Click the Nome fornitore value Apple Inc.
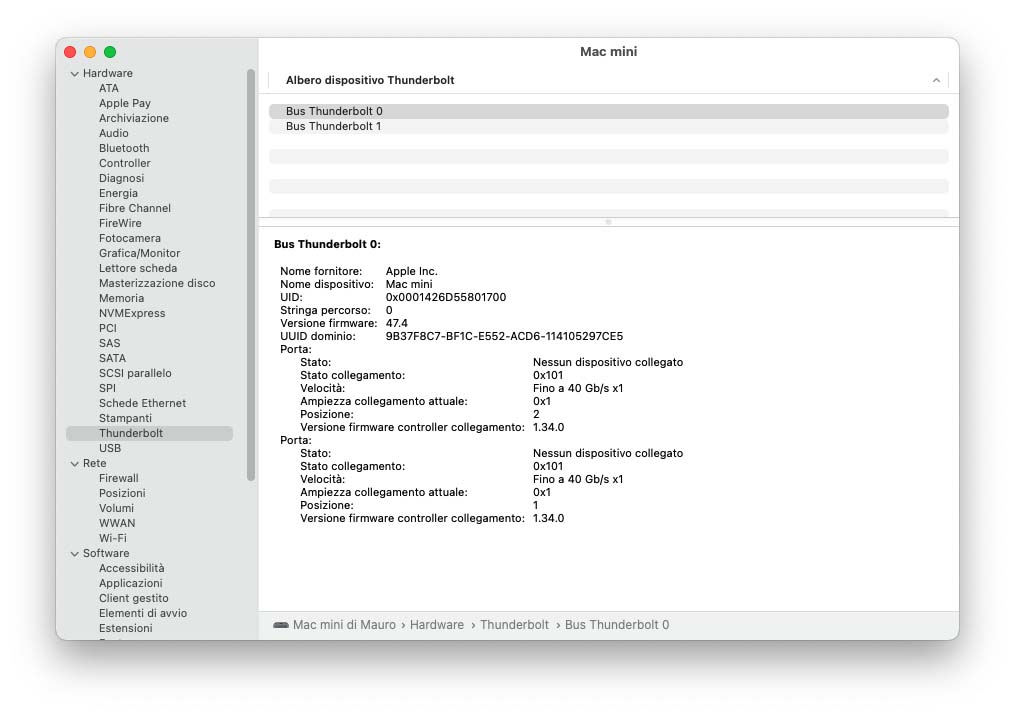The image size is (1015, 714). (412, 271)
